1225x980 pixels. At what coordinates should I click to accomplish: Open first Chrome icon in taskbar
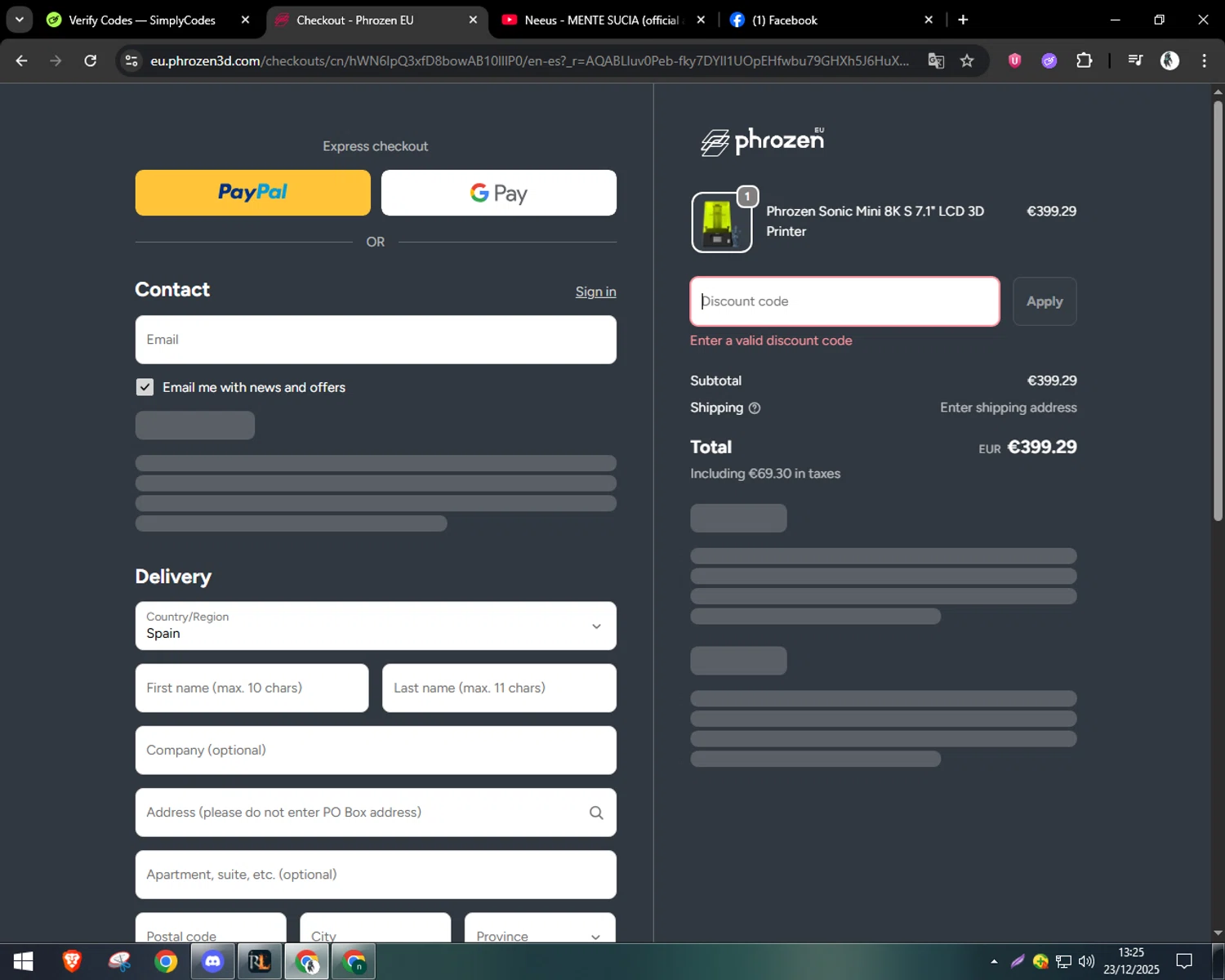pyautogui.click(x=166, y=962)
